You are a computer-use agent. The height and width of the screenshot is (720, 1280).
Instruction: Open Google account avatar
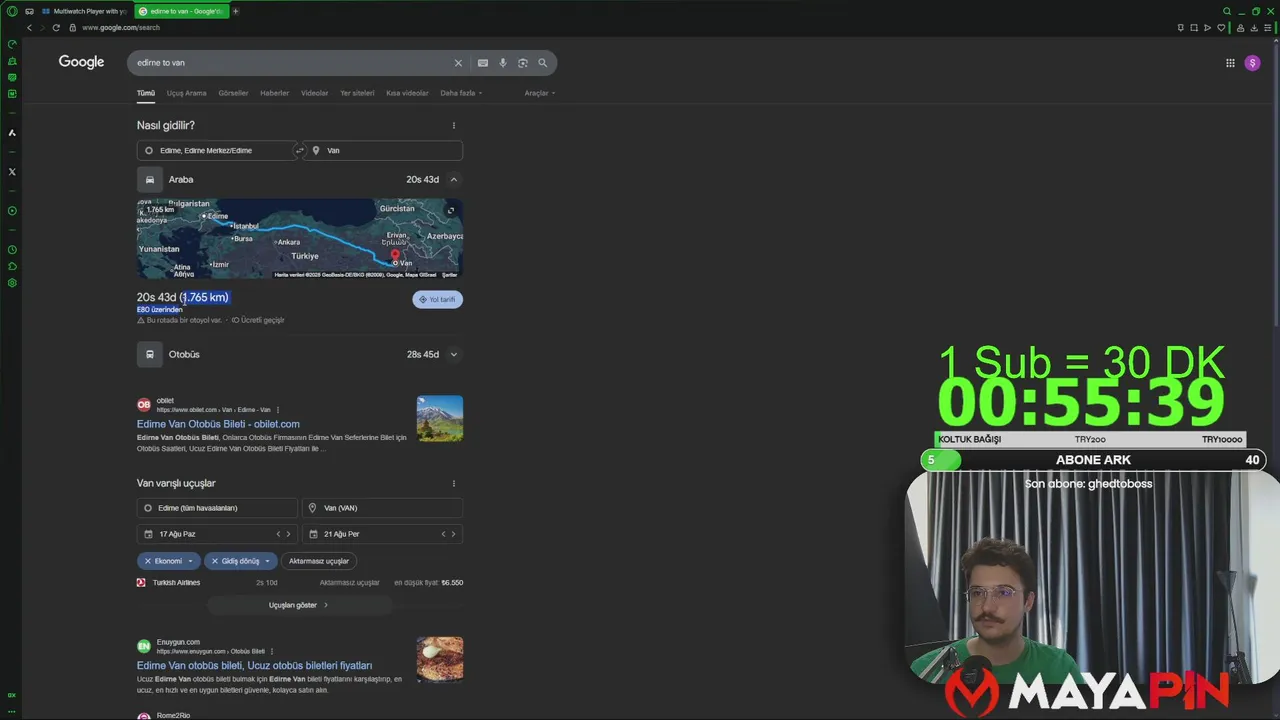point(1252,63)
